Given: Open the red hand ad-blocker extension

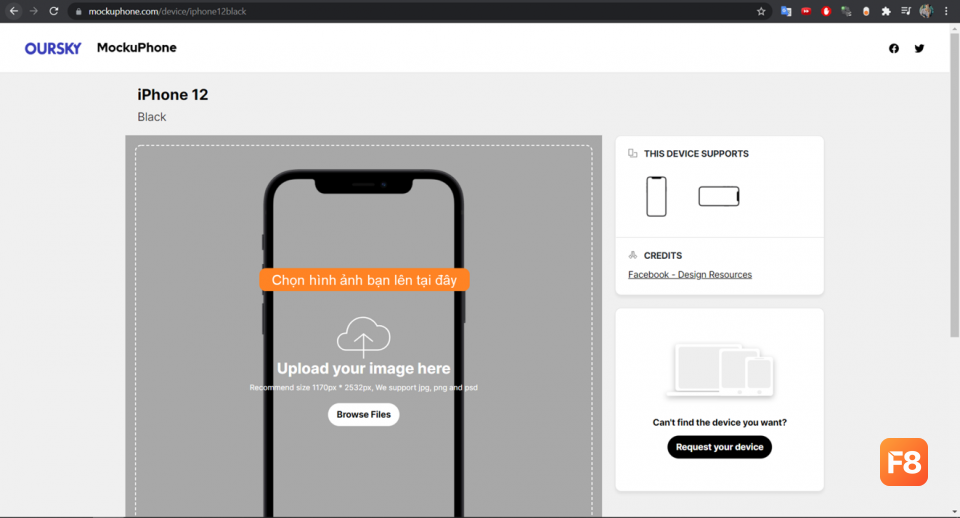Looking at the screenshot, I should coord(826,11).
